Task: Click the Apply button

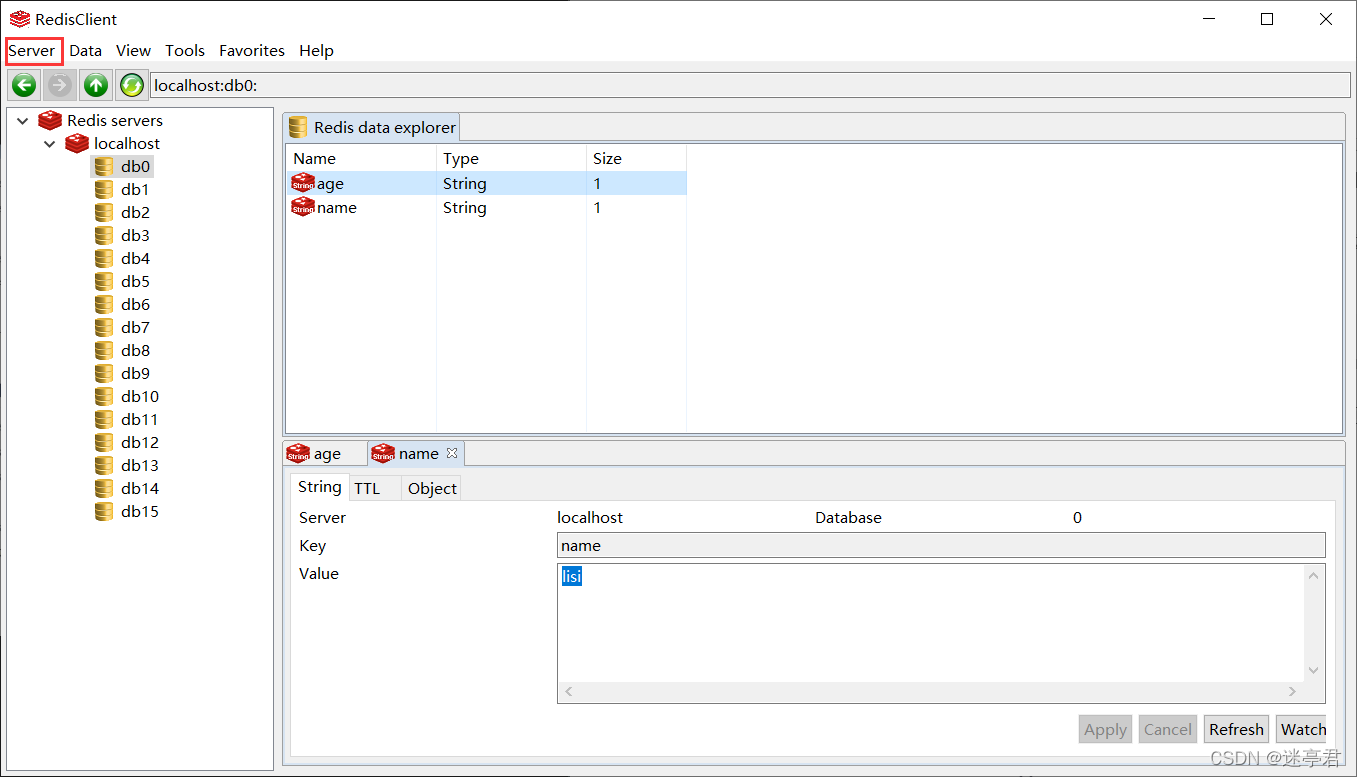Action: click(x=1105, y=729)
